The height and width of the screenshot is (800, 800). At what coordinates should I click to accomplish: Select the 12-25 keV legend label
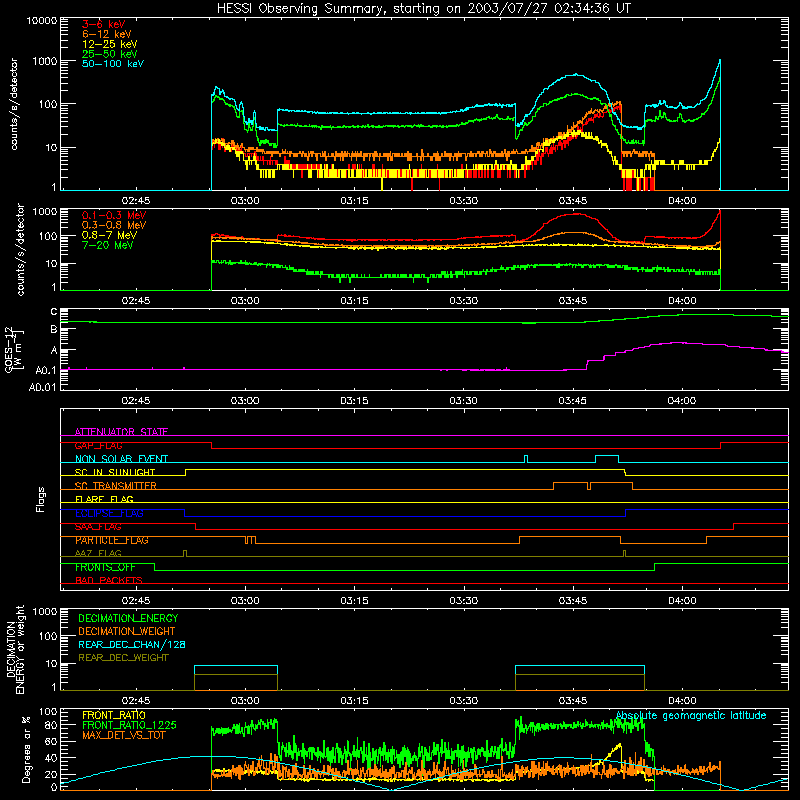(x=110, y=44)
